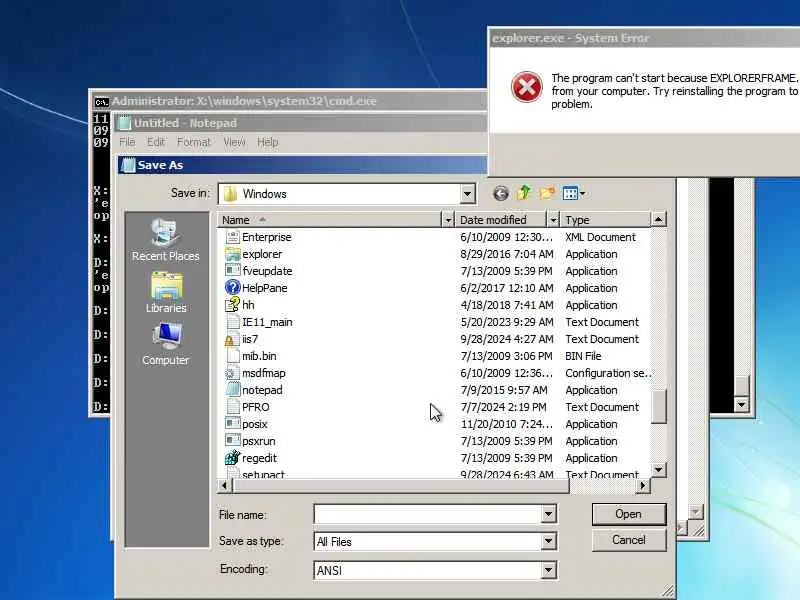This screenshot has height=600, width=800.
Task: Select the iis7 locked file icon
Action: [233, 339]
